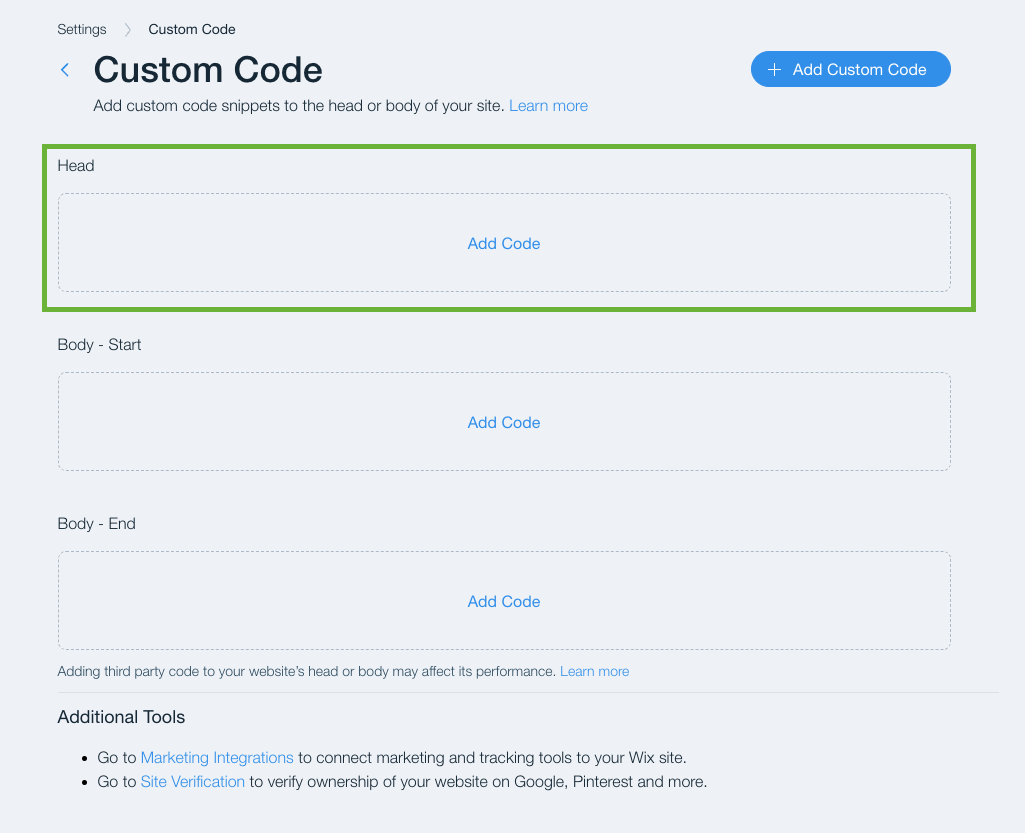Select the highlighted Head section
Screen dimensions: 1025x833
point(508,228)
